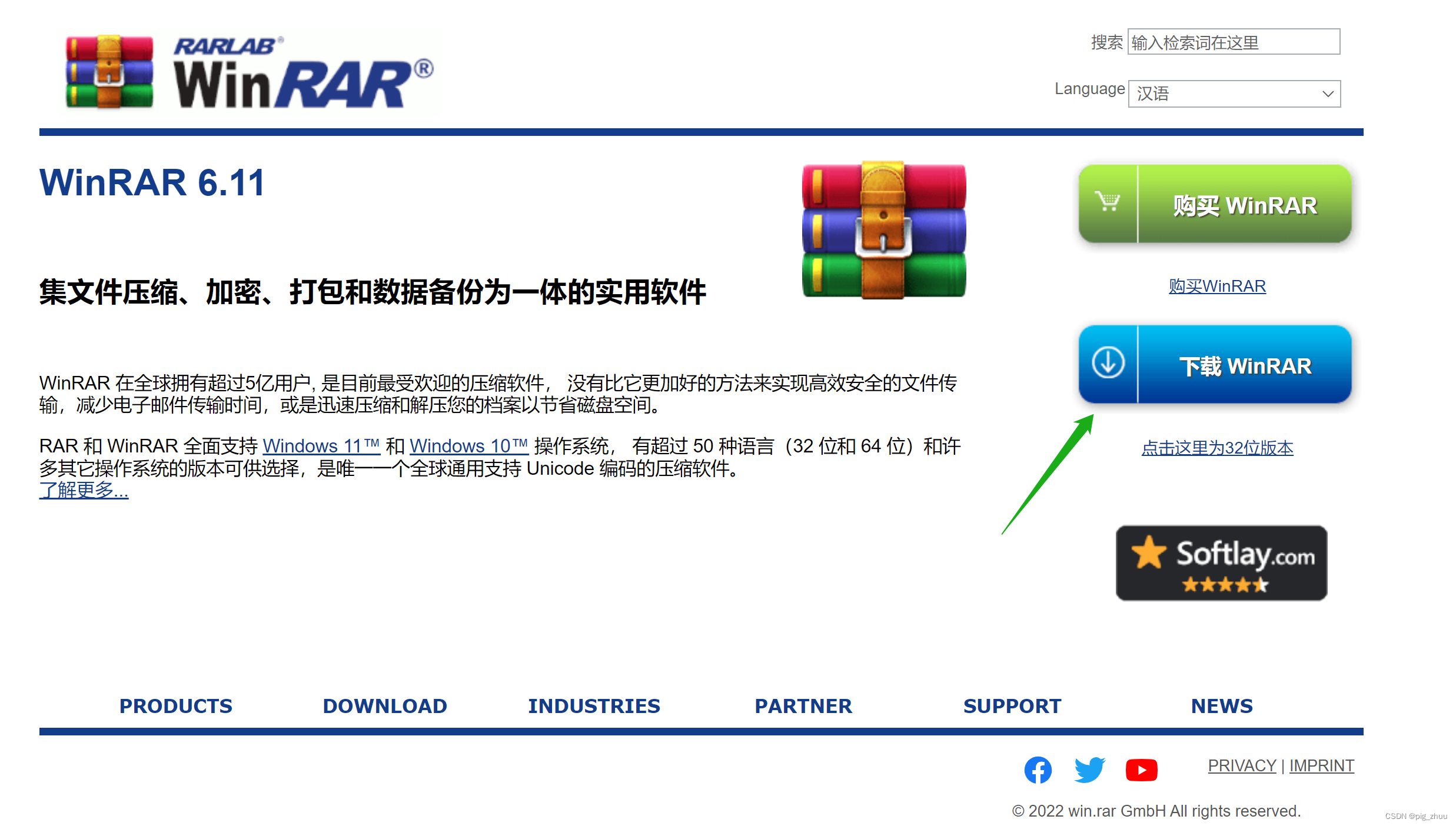This screenshot has width=1456, height=826.
Task: Click the YouTube icon at the bottom
Action: point(1141,770)
